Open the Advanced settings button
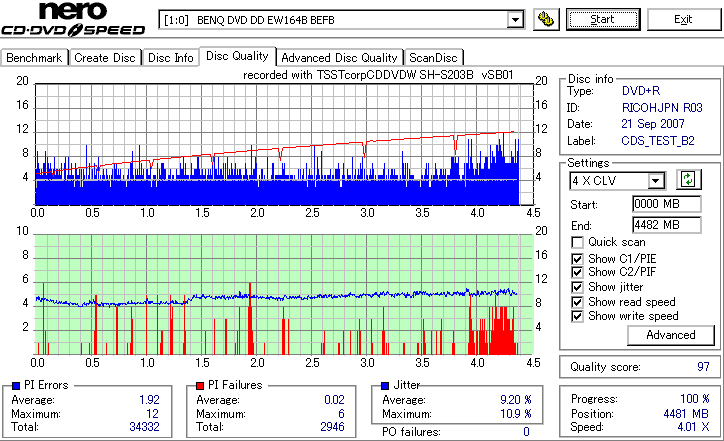 click(670, 335)
